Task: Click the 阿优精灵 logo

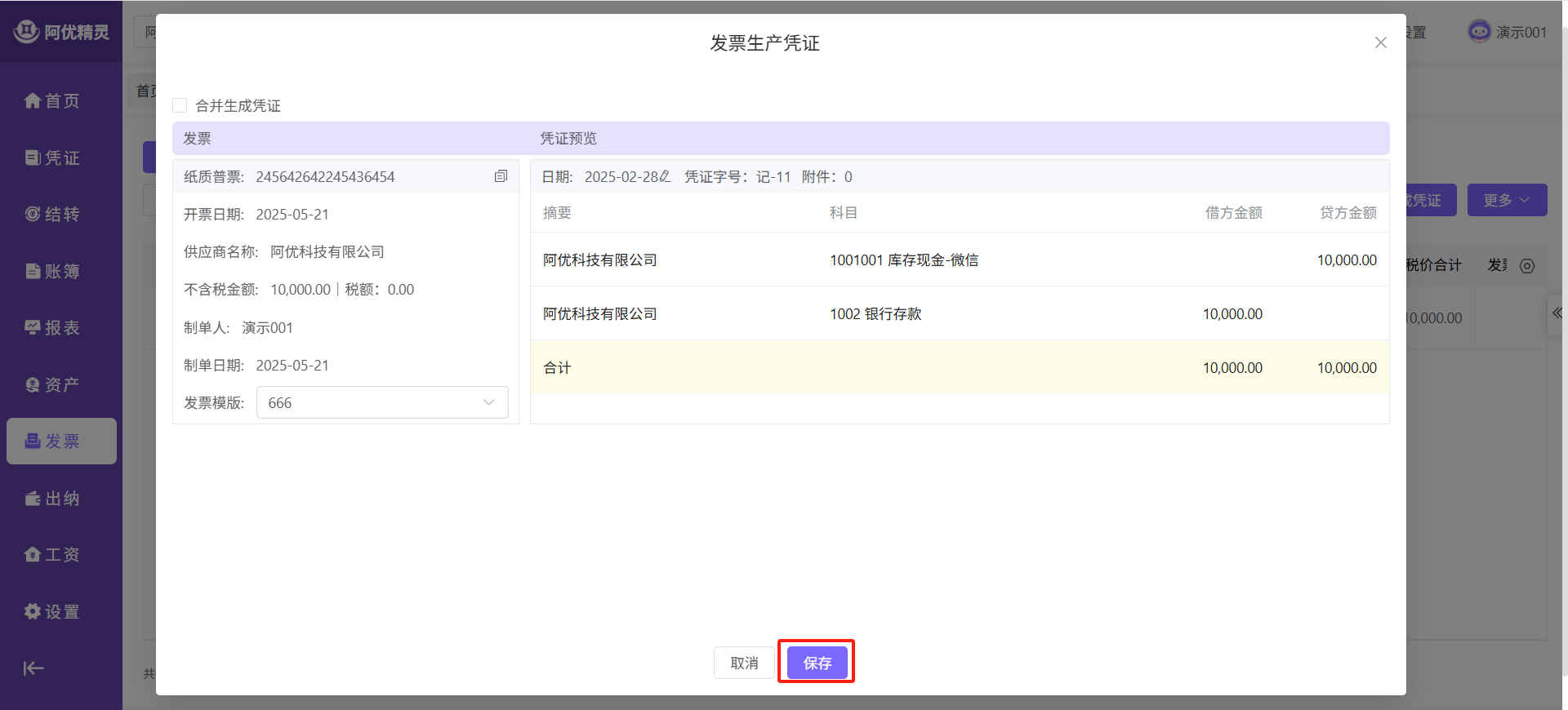Action: point(61,32)
